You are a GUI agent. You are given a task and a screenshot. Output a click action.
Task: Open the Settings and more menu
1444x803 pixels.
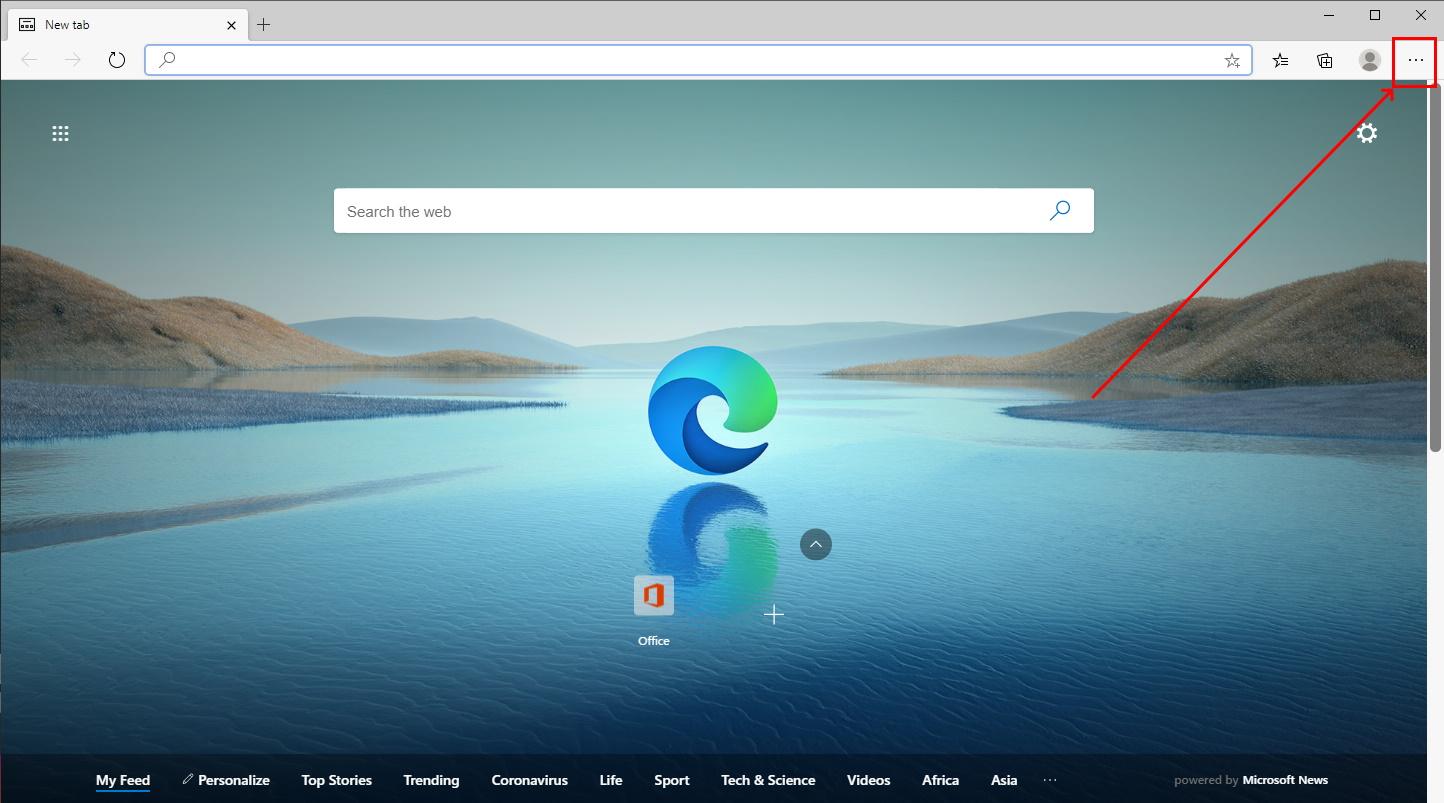[1415, 60]
